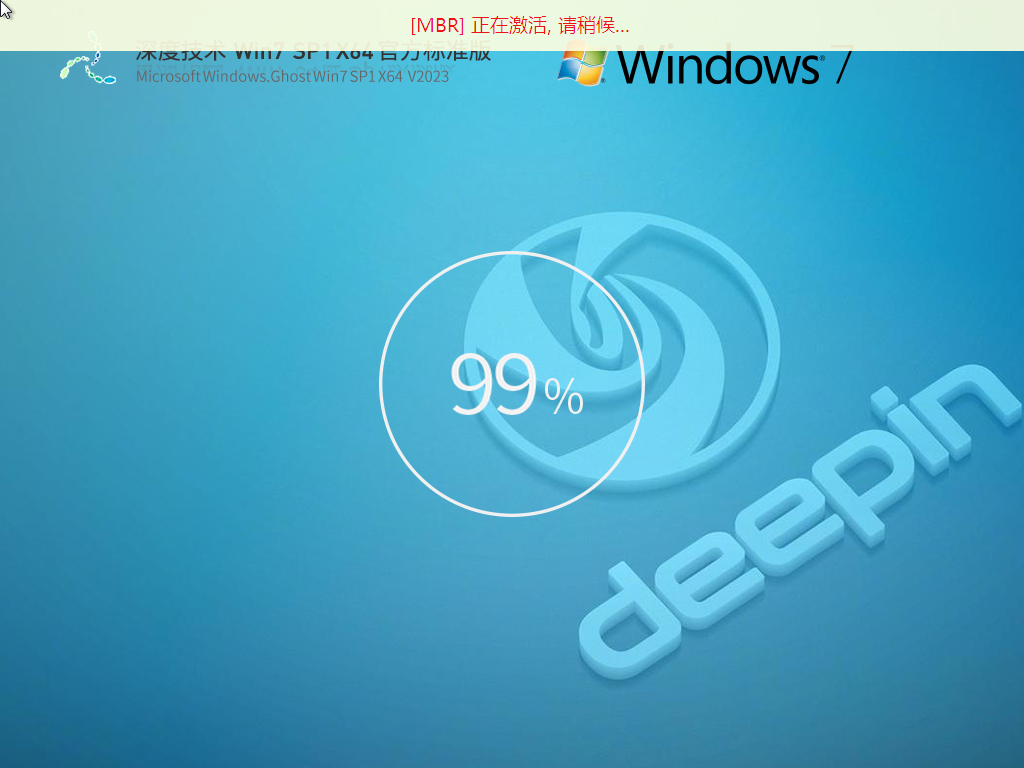Click the "7" in the Windows 7 wordmark

[841, 67]
